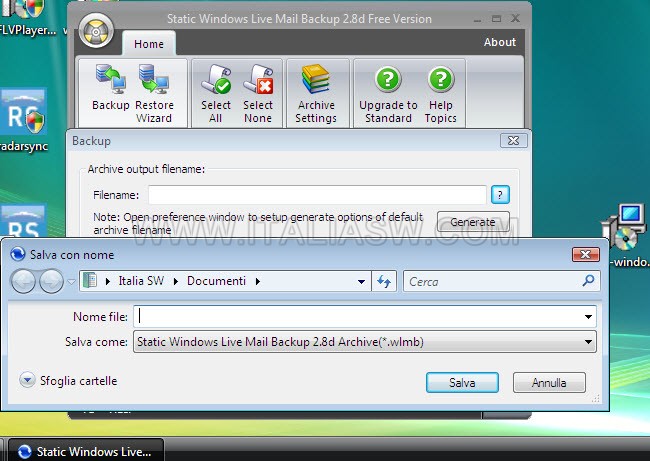The height and width of the screenshot is (461, 650).
Task: Open the Restore Wizard
Action: coord(154,94)
